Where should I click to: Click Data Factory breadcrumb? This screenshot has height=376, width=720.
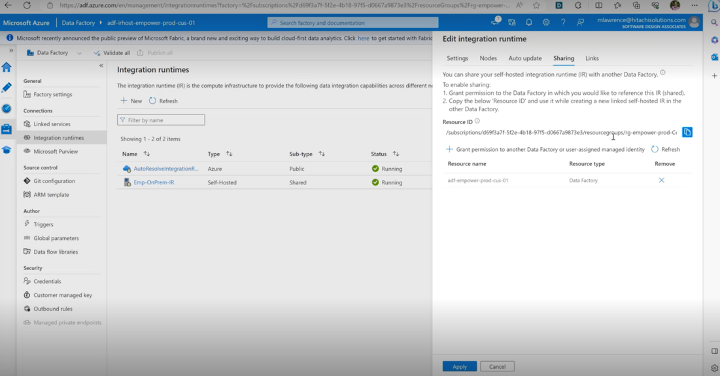(78, 22)
